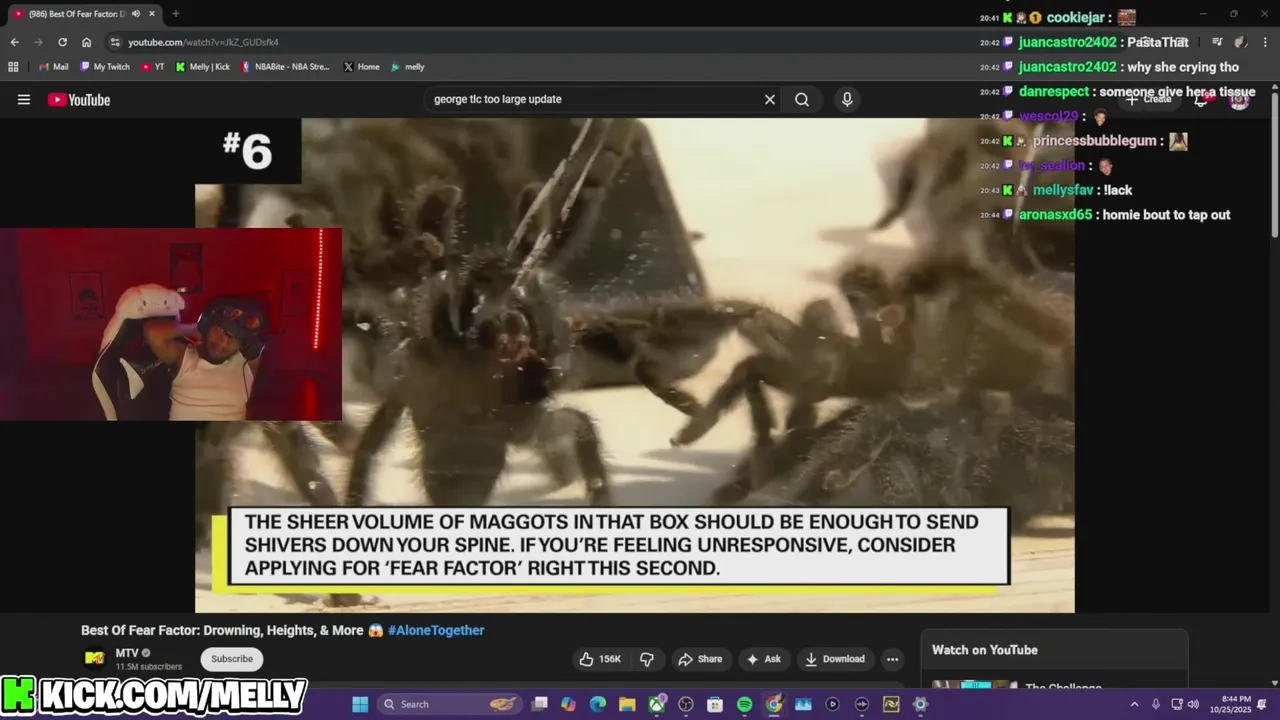Click the YouTube search input field
Screen dimensions: 1280x720
595,99
